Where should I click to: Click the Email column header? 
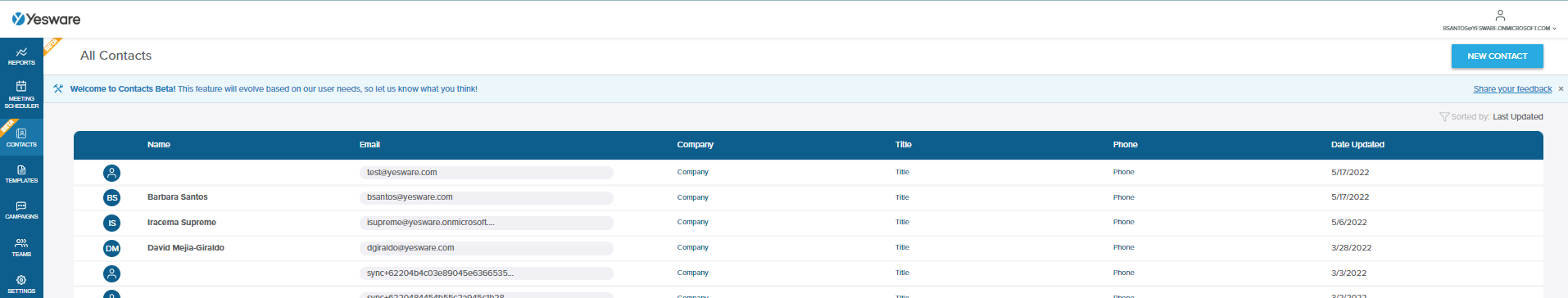point(369,145)
